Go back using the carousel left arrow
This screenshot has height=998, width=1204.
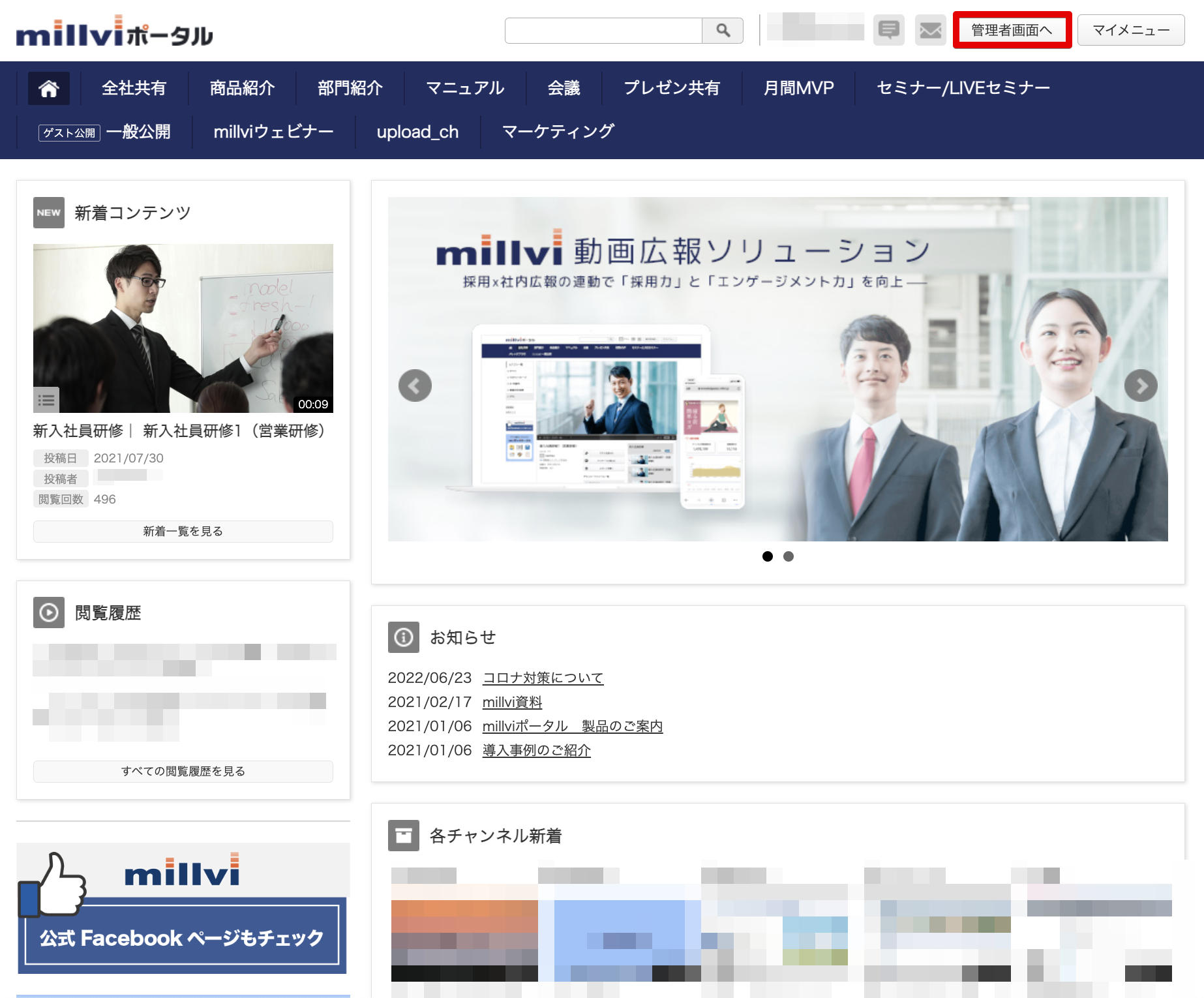(x=415, y=386)
